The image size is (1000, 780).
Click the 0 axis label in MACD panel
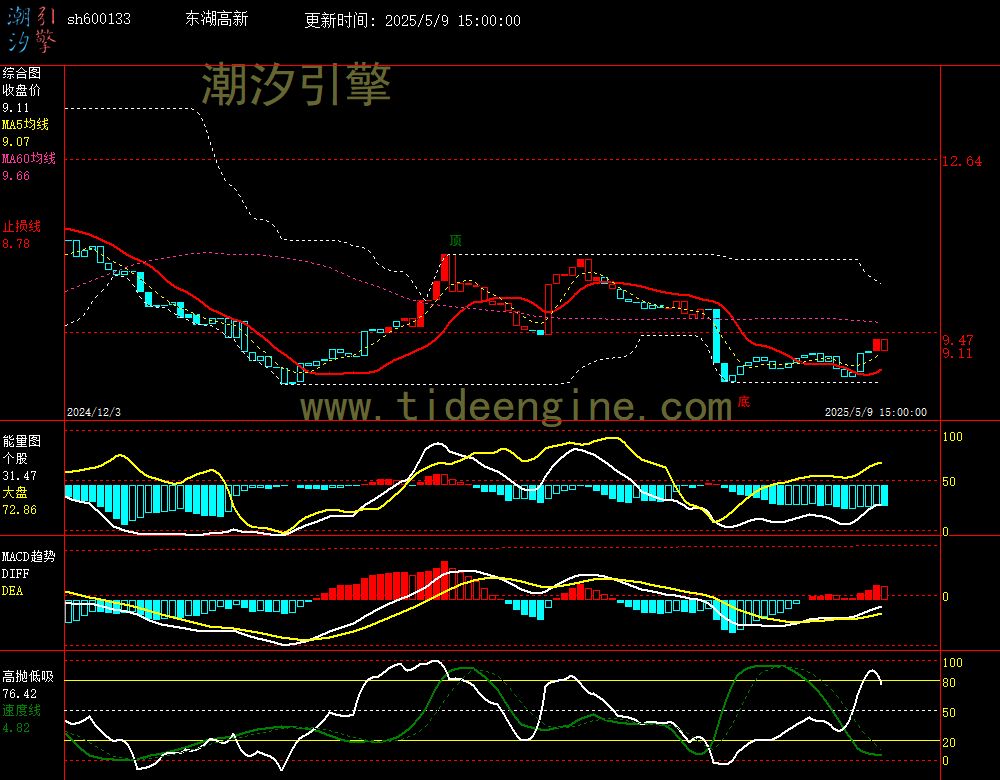[946, 597]
